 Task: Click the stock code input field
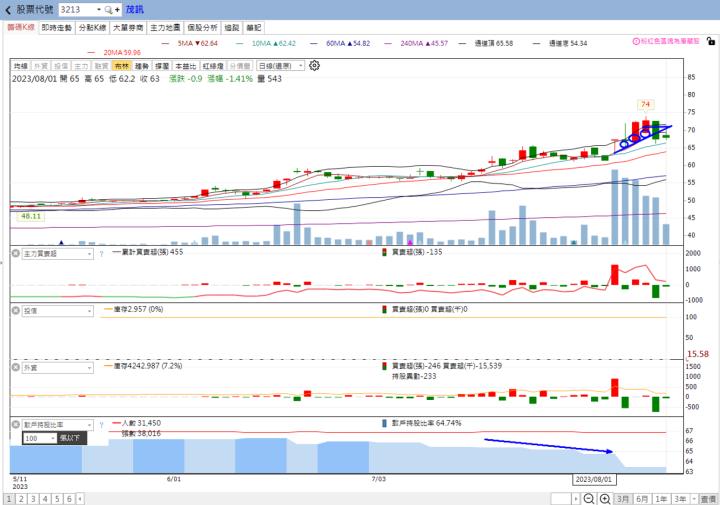coord(80,9)
